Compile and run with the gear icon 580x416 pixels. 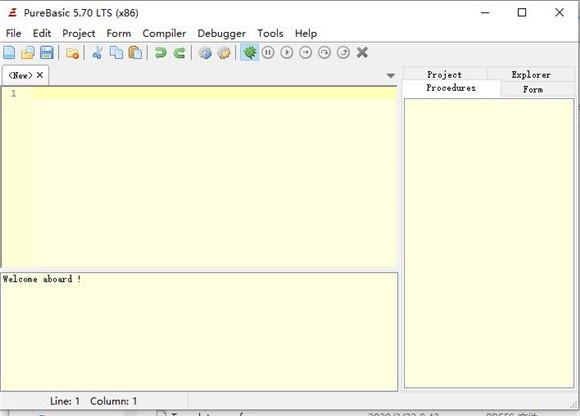205,53
